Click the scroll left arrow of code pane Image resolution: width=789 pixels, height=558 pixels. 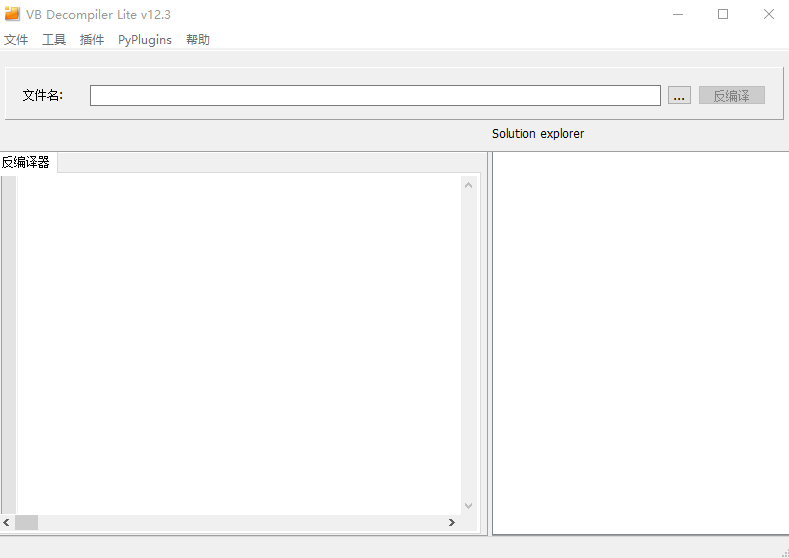click(7, 523)
